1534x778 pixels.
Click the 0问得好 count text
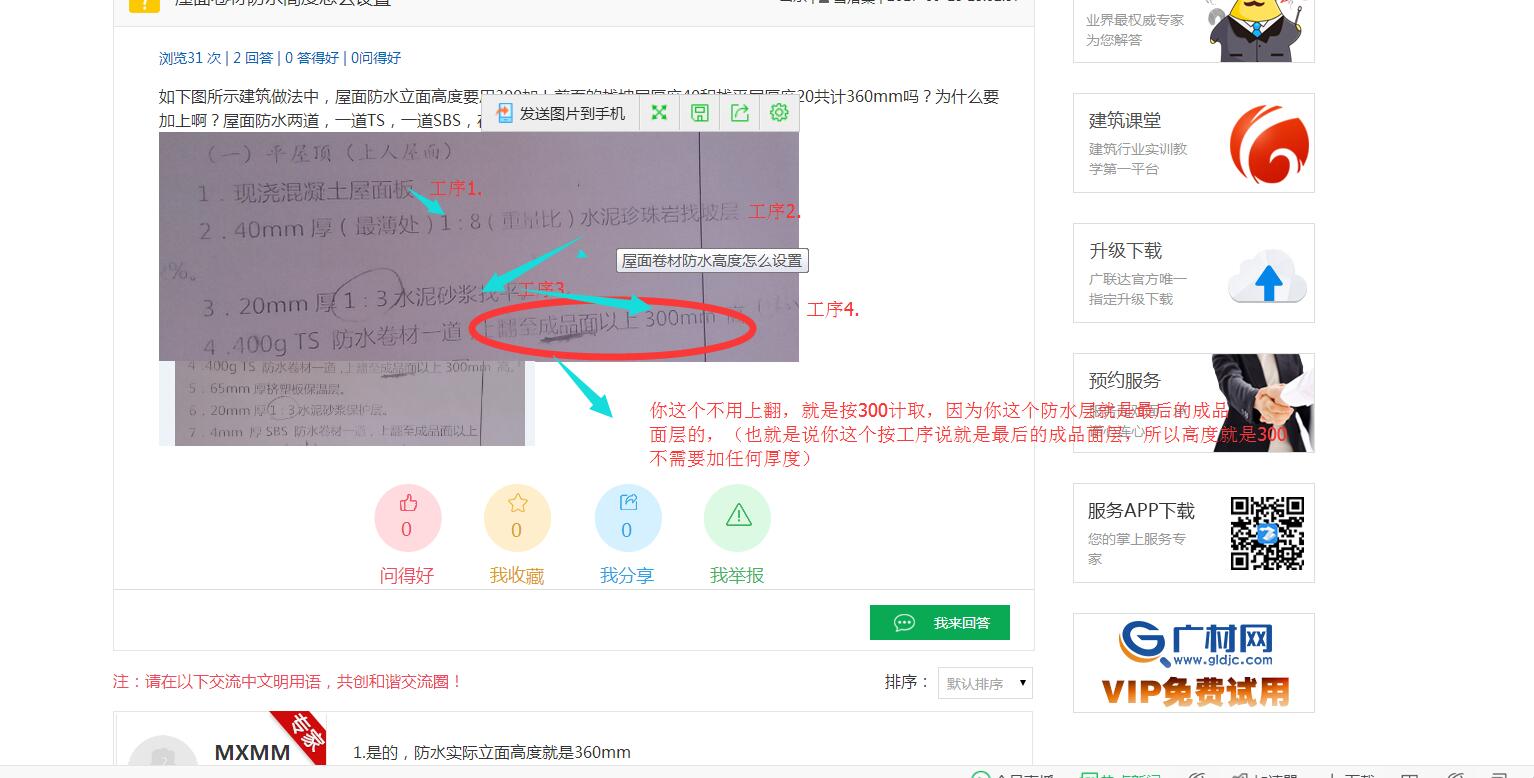point(376,58)
